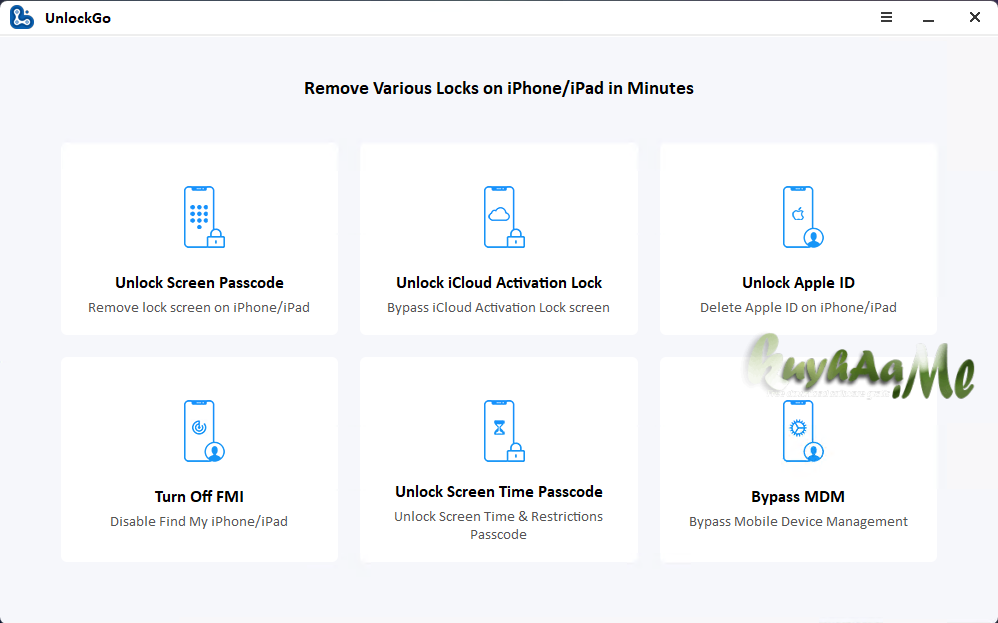Screen dimensions: 998x623
Task: Click the UnlockGo logo in title bar
Action: 22,17
